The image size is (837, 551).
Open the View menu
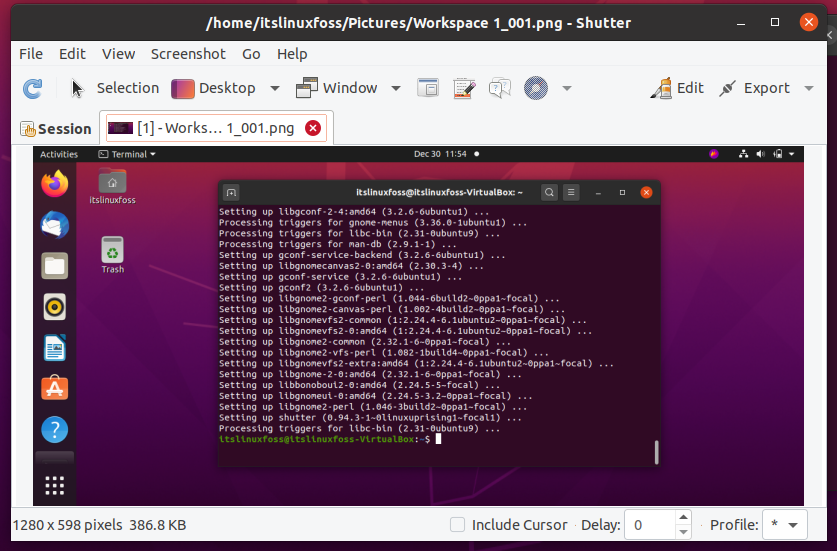(x=119, y=54)
